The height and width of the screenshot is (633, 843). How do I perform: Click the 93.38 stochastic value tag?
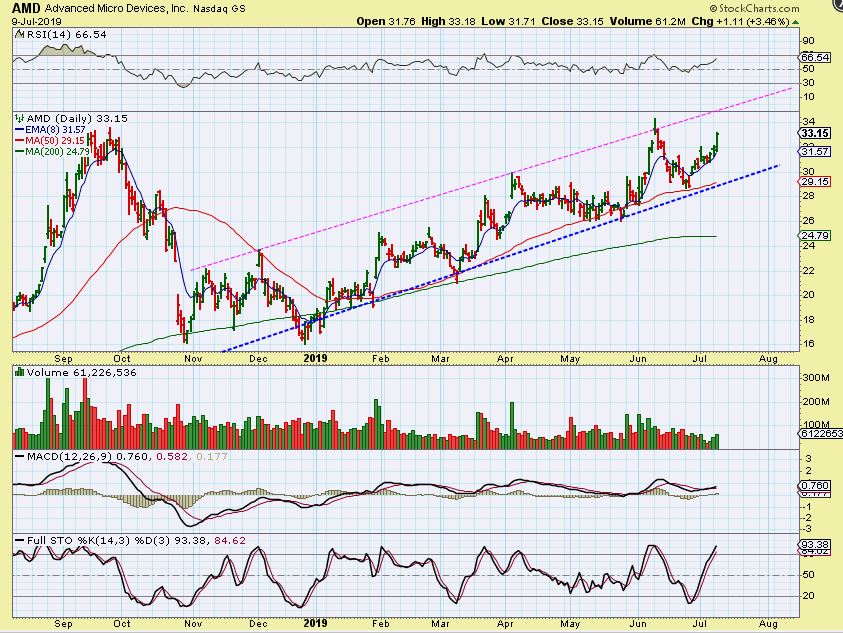(x=815, y=545)
